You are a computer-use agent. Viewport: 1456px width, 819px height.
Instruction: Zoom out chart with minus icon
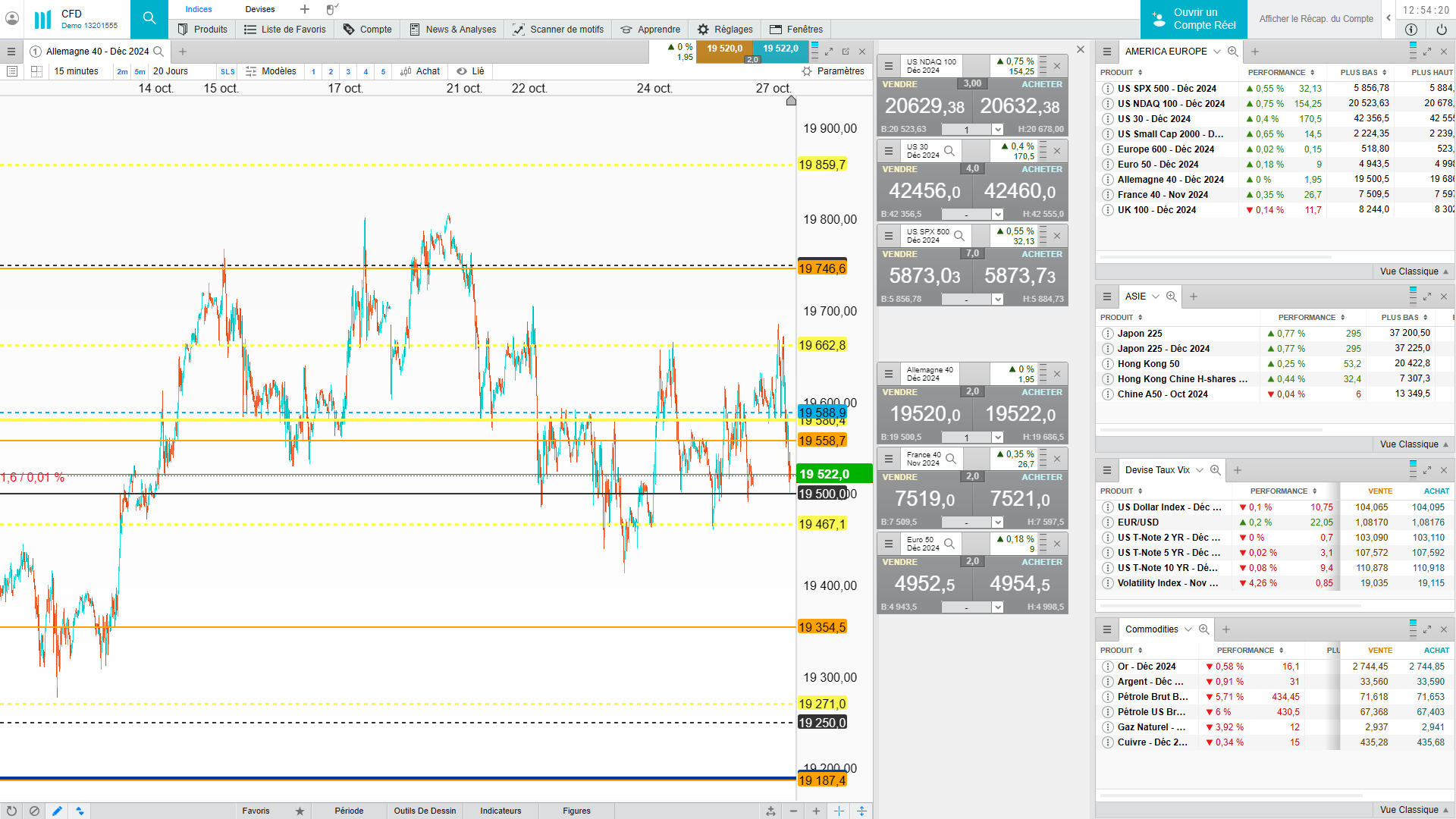coord(793,811)
